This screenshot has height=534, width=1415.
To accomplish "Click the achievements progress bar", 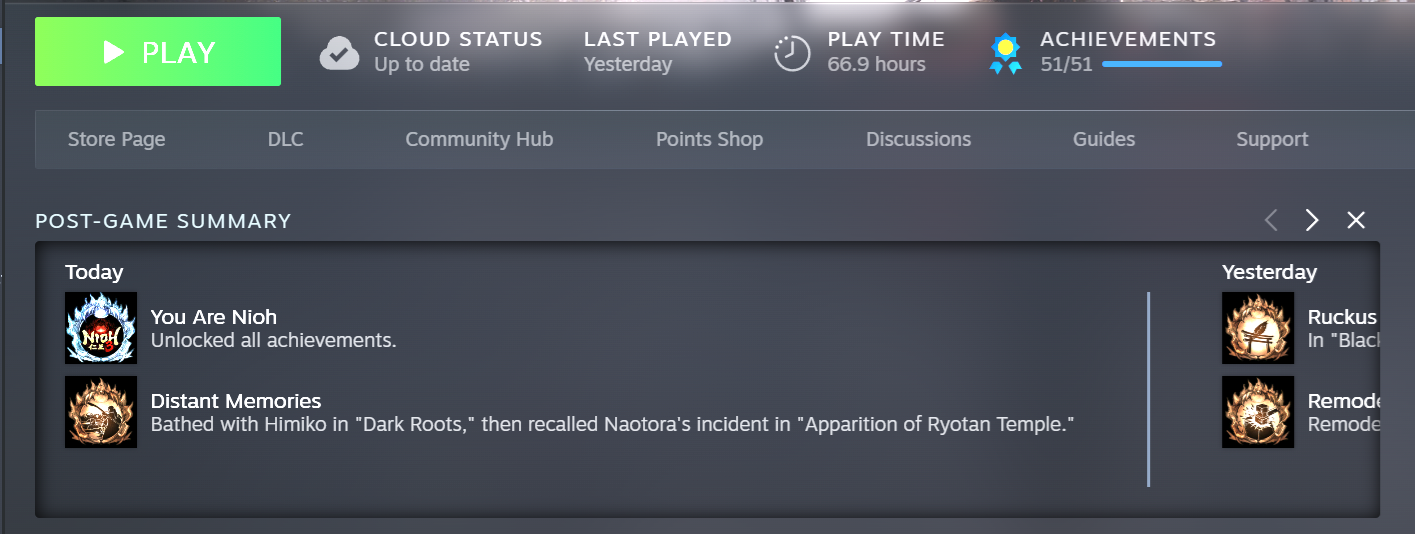I will pos(1161,64).
